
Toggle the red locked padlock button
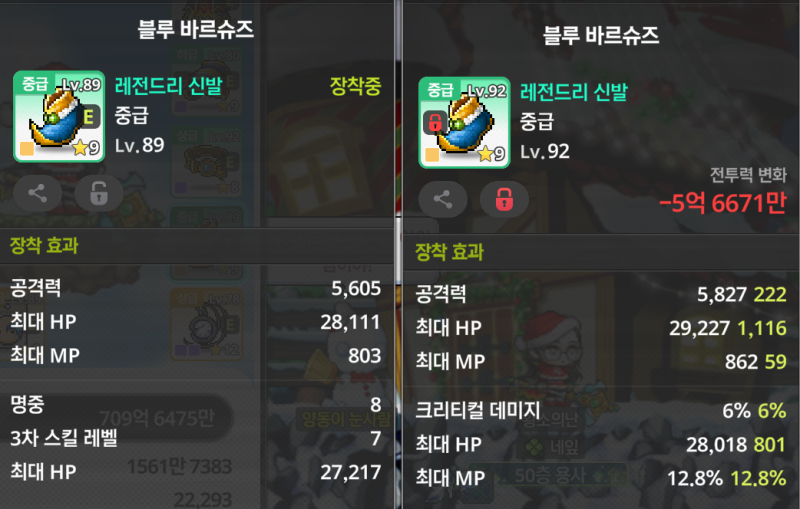(504, 199)
